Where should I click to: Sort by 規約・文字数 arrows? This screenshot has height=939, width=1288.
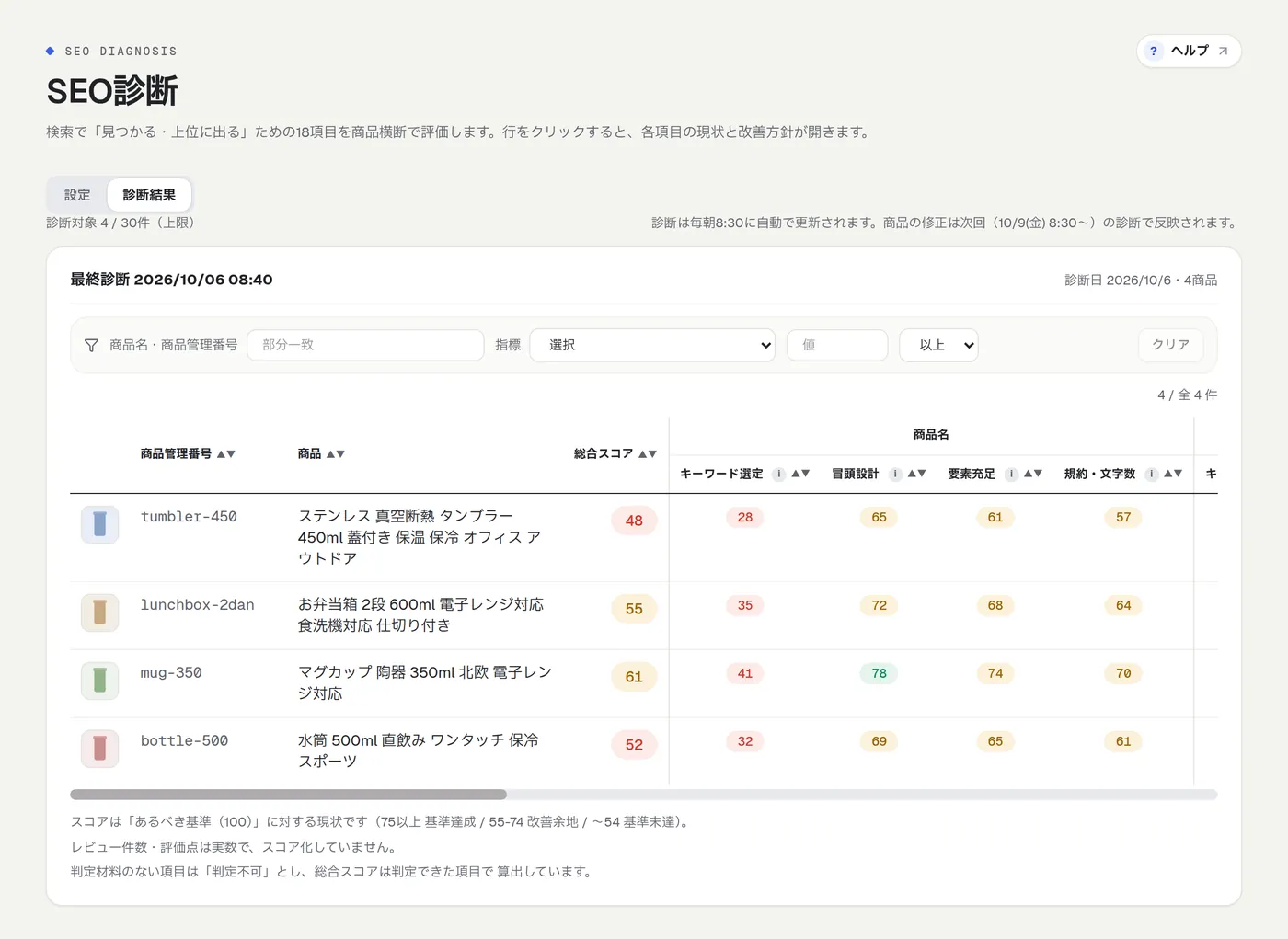click(x=1173, y=474)
